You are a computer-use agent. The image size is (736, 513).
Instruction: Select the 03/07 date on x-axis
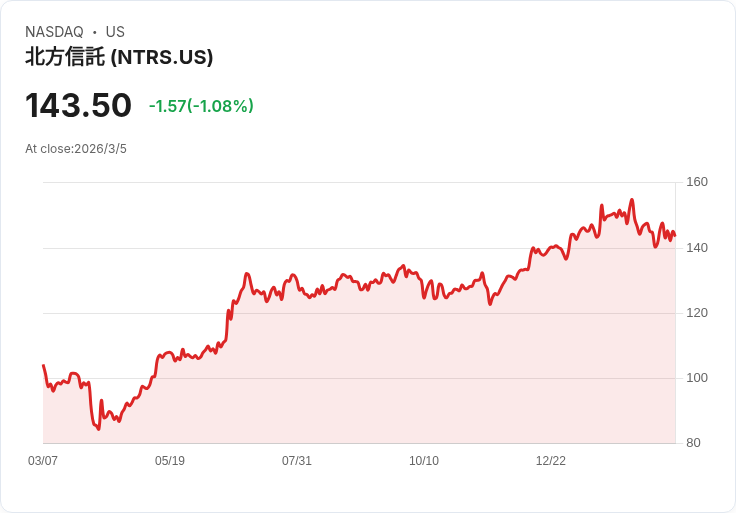click(x=43, y=461)
